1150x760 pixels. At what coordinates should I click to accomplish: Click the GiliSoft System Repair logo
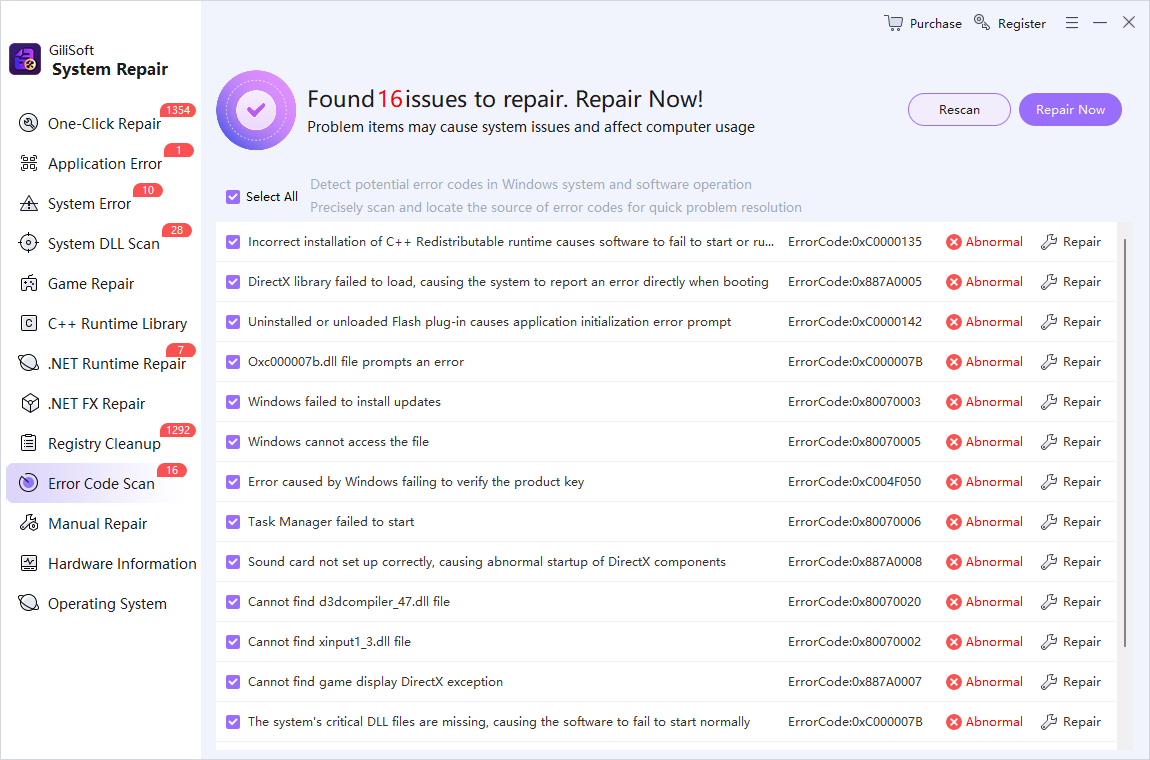(x=24, y=59)
